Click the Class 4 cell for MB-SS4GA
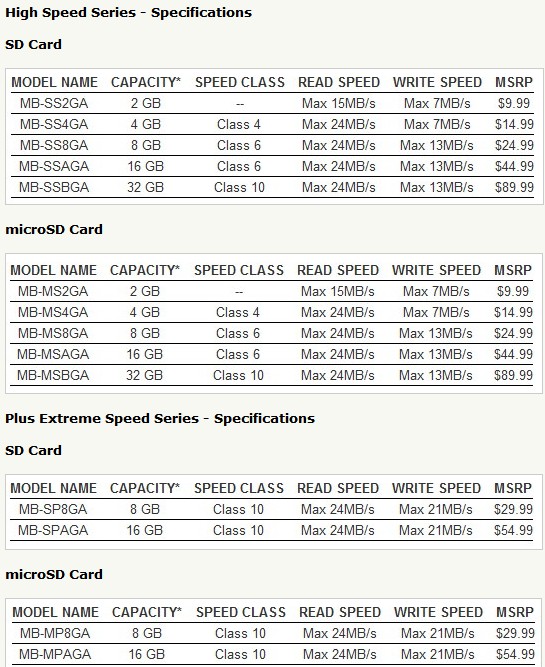545x667 pixels. point(239,124)
